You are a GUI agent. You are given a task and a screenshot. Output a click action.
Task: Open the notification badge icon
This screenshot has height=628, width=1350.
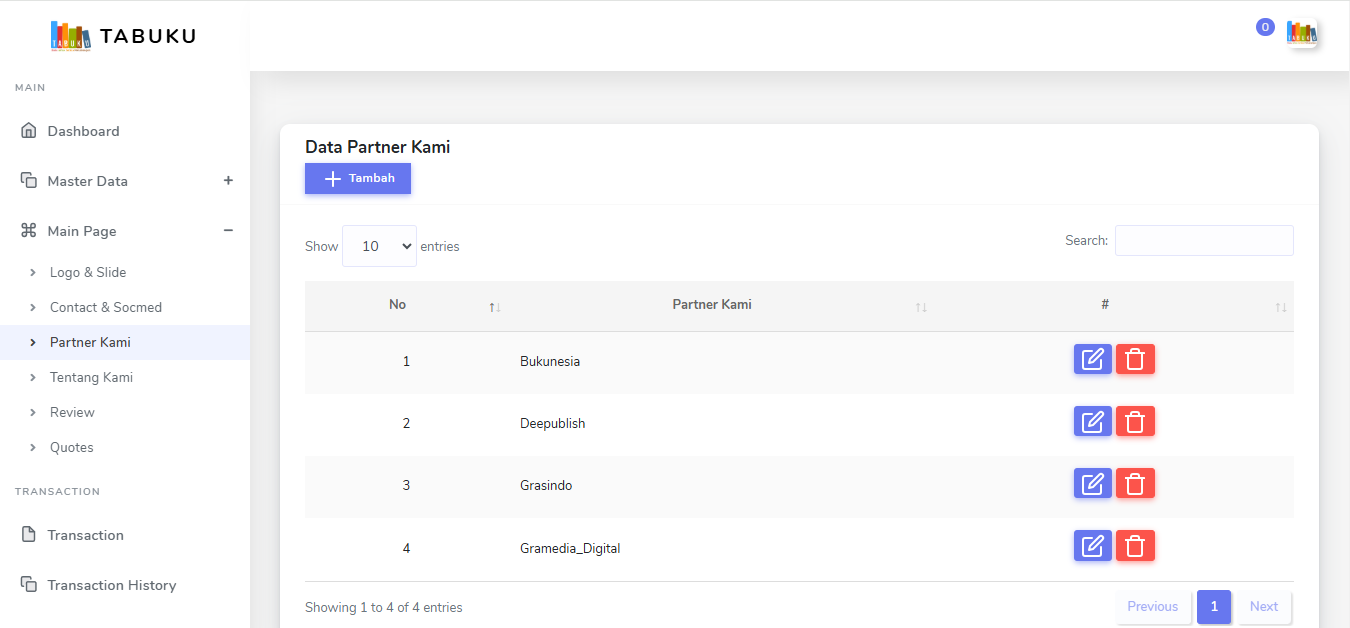pos(1264,28)
